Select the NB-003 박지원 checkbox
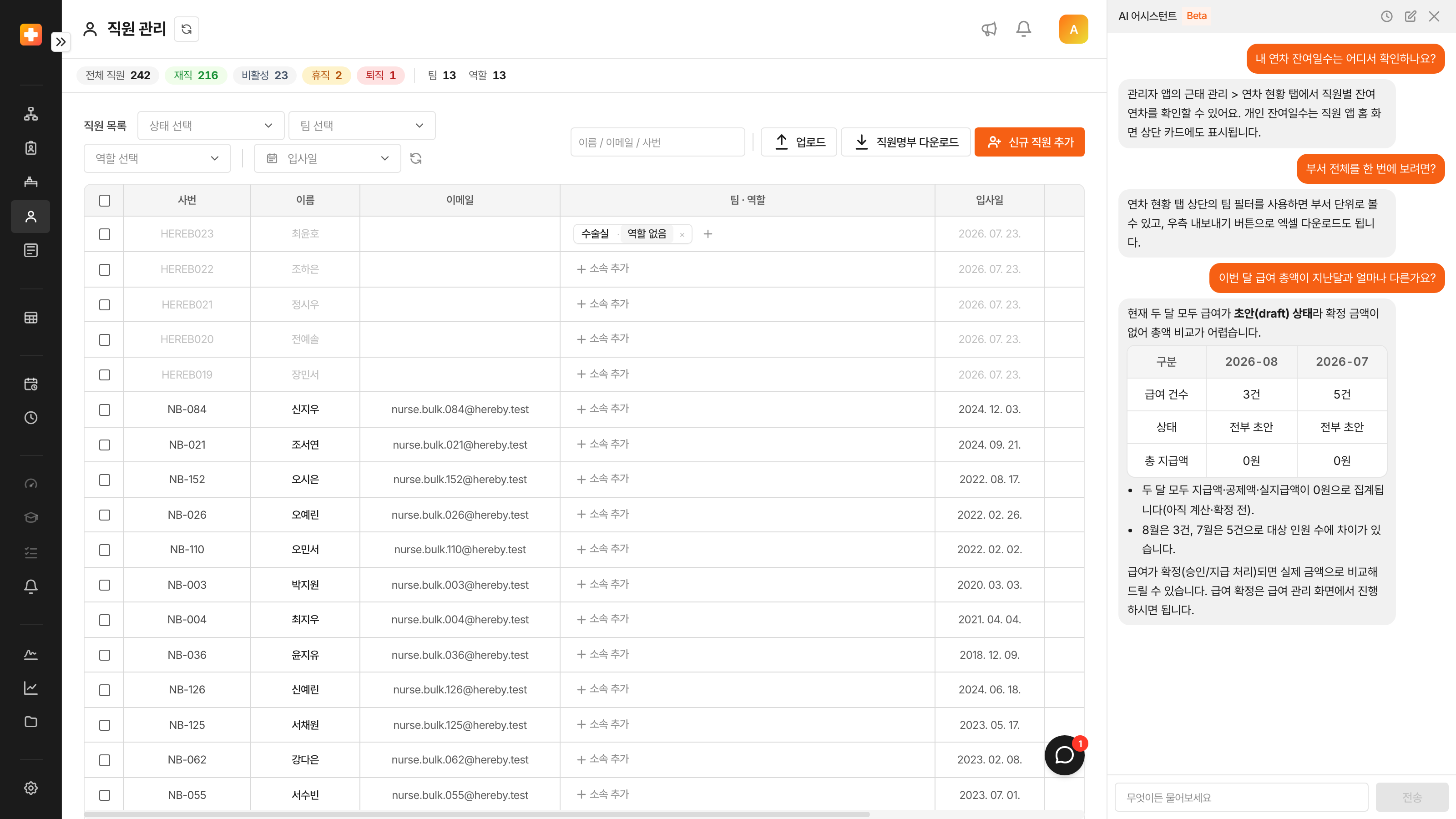This screenshot has height=819, width=1456. point(105,585)
